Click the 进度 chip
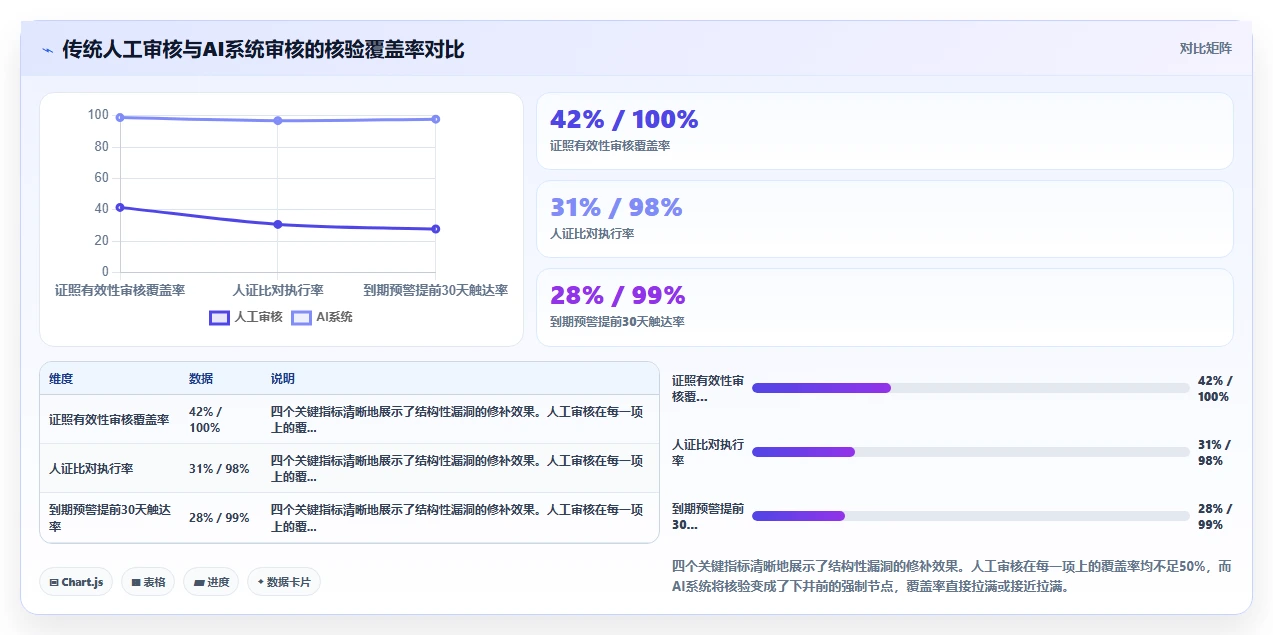1273x635 pixels. point(211,582)
